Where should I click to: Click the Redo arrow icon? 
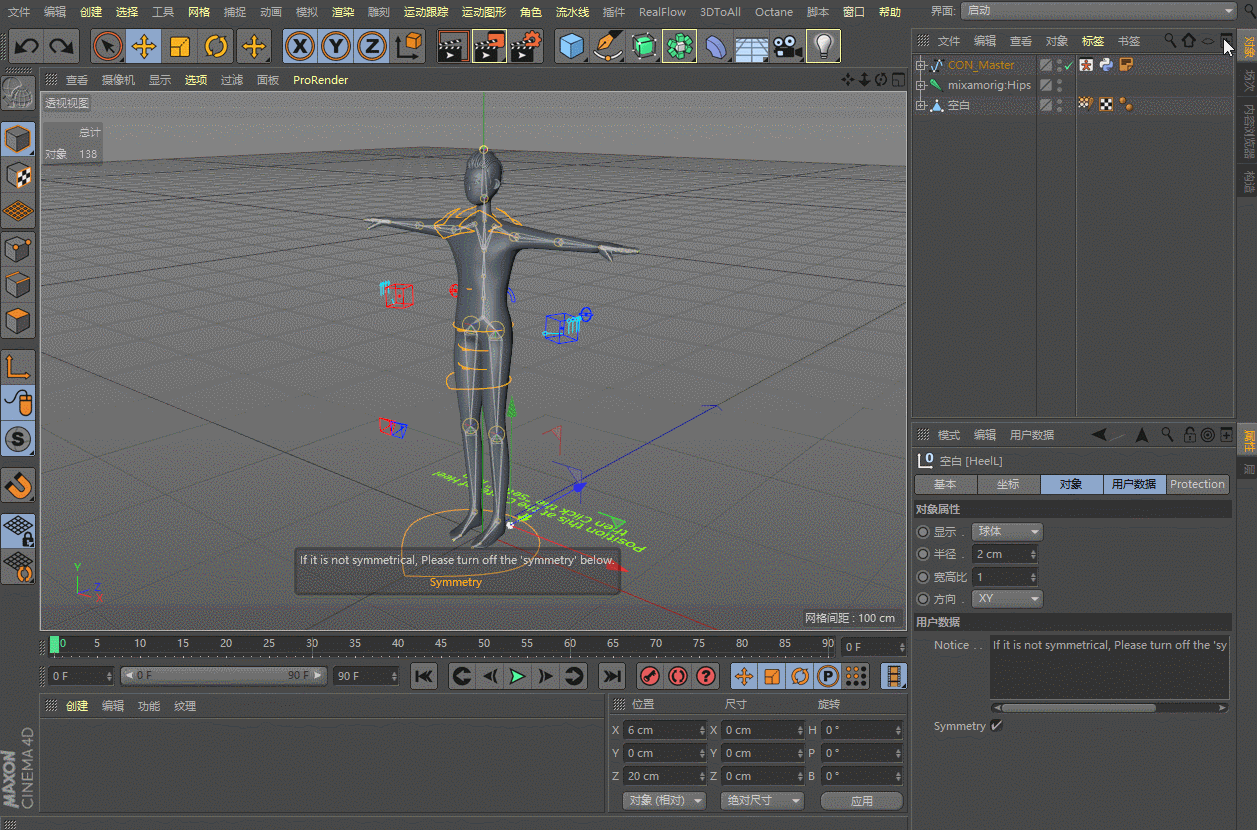click(62, 46)
